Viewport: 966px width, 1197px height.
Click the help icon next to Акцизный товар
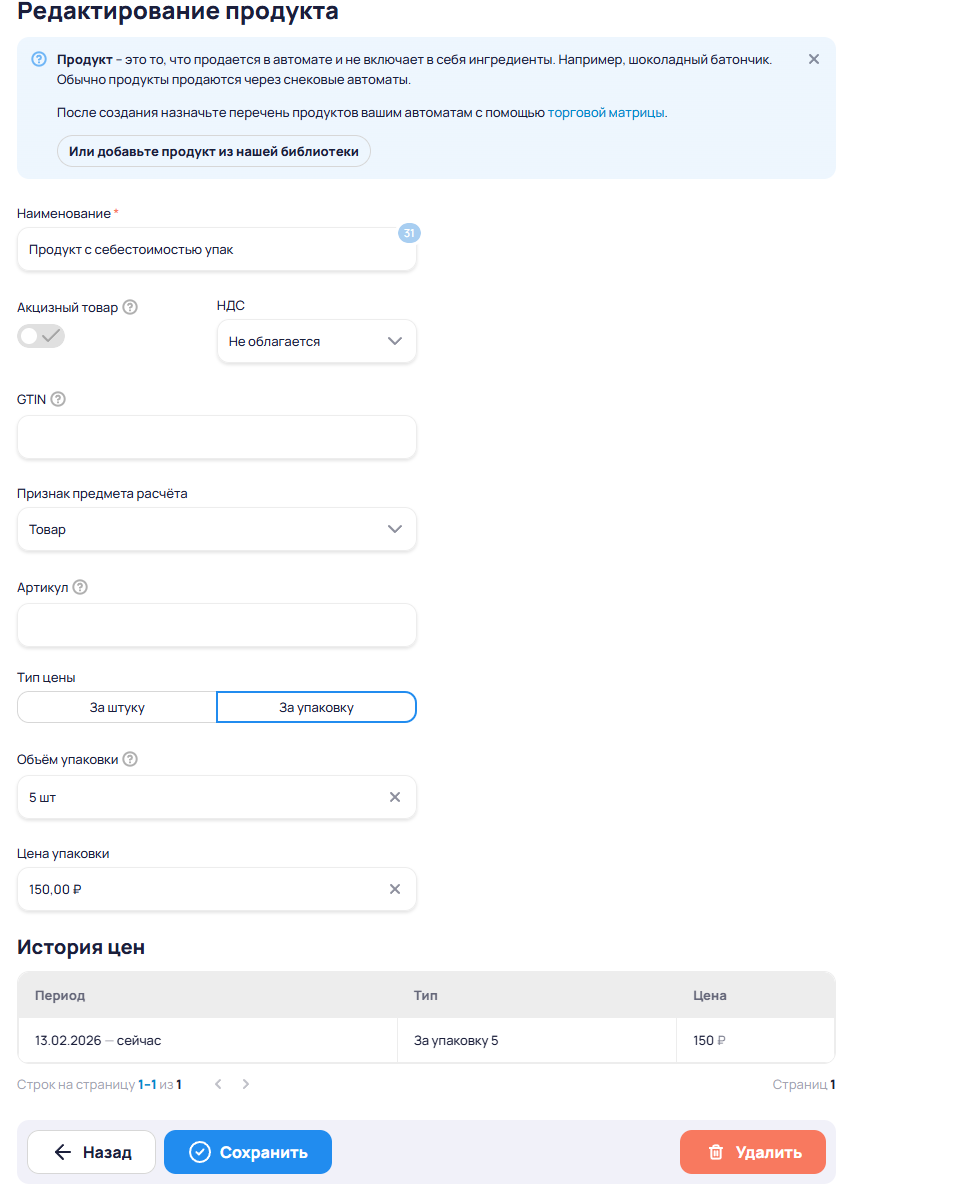click(130, 307)
